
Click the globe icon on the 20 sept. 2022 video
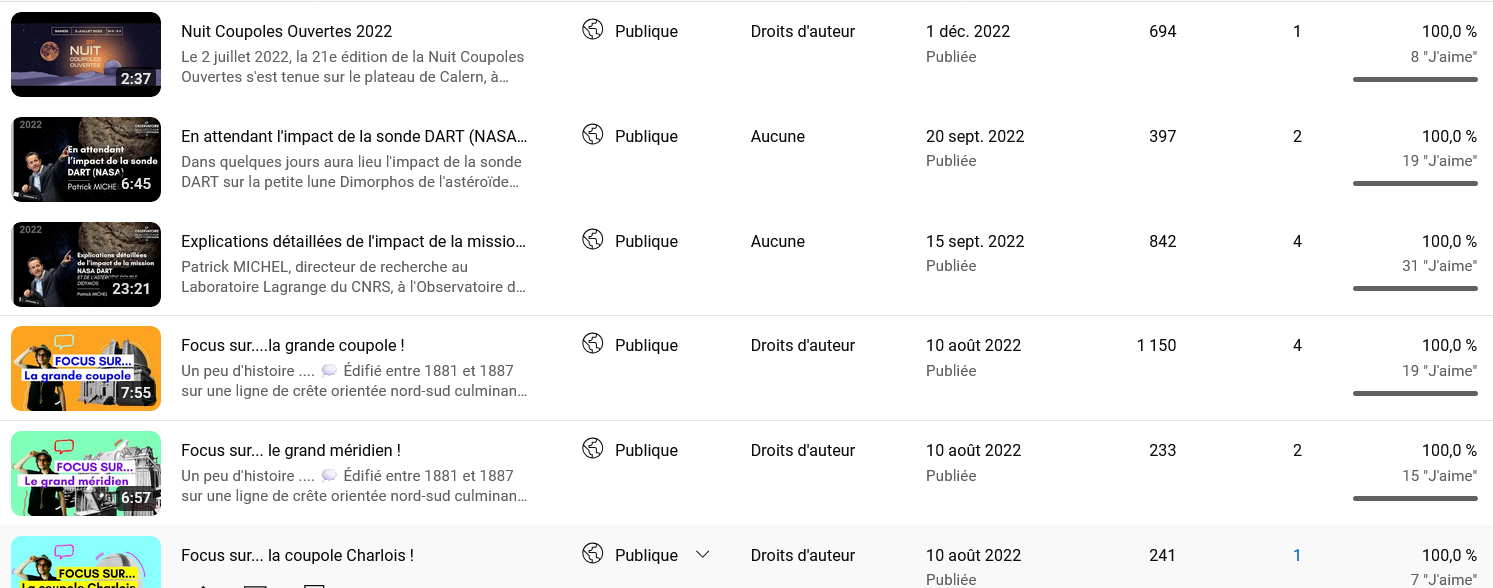tap(593, 135)
